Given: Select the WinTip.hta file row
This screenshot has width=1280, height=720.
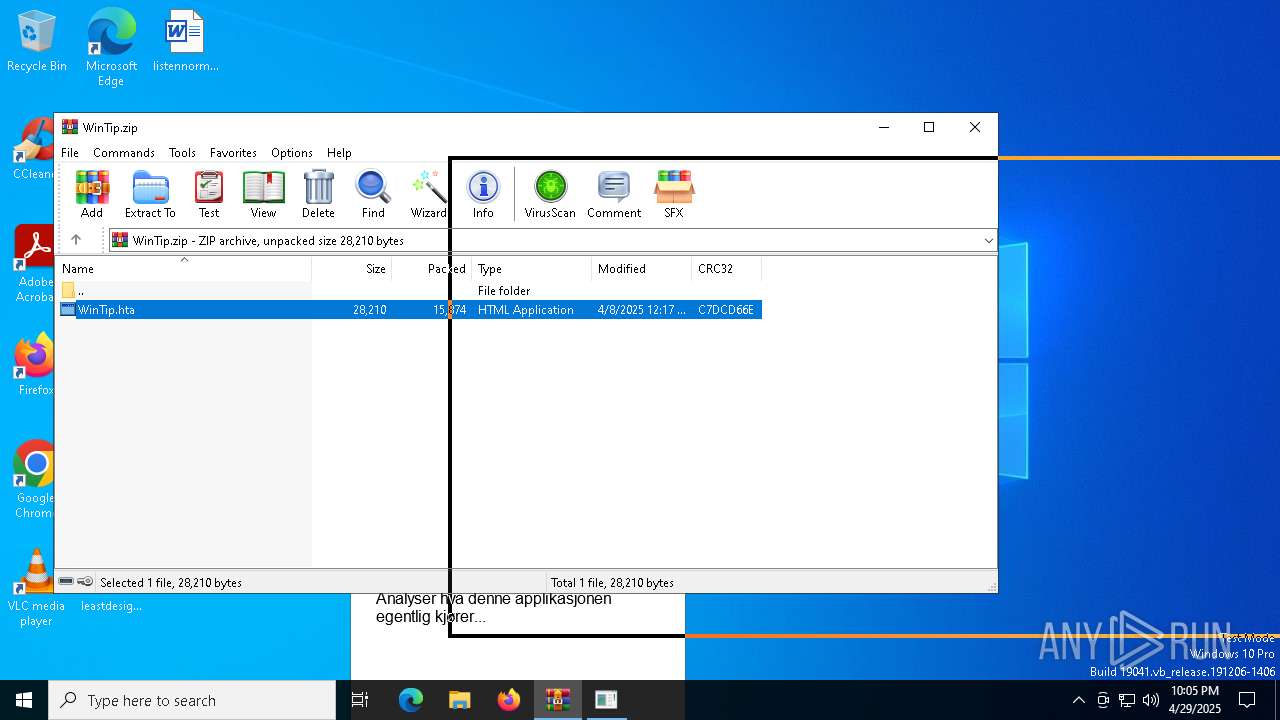Looking at the screenshot, I should (410, 310).
